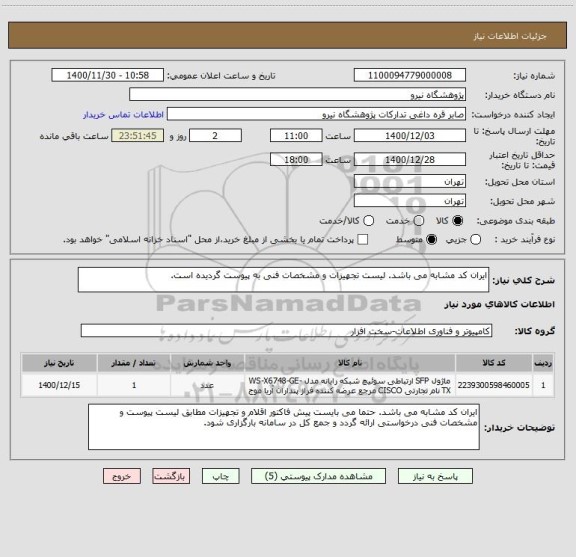Select the کالا radio button
This screenshot has height=557, width=576.
(x=458, y=220)
